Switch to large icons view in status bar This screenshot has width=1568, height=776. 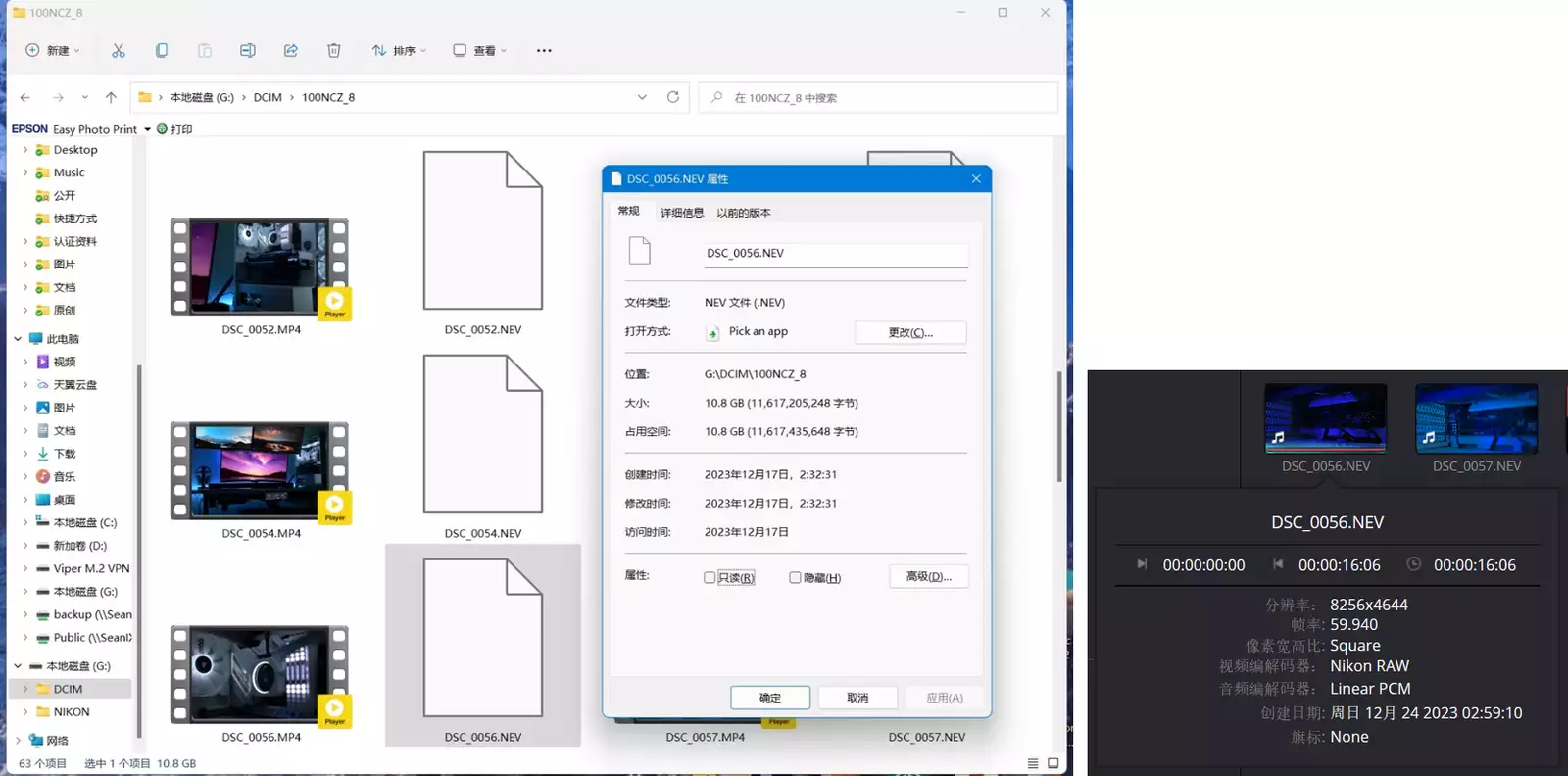[x=1053, y=763]
